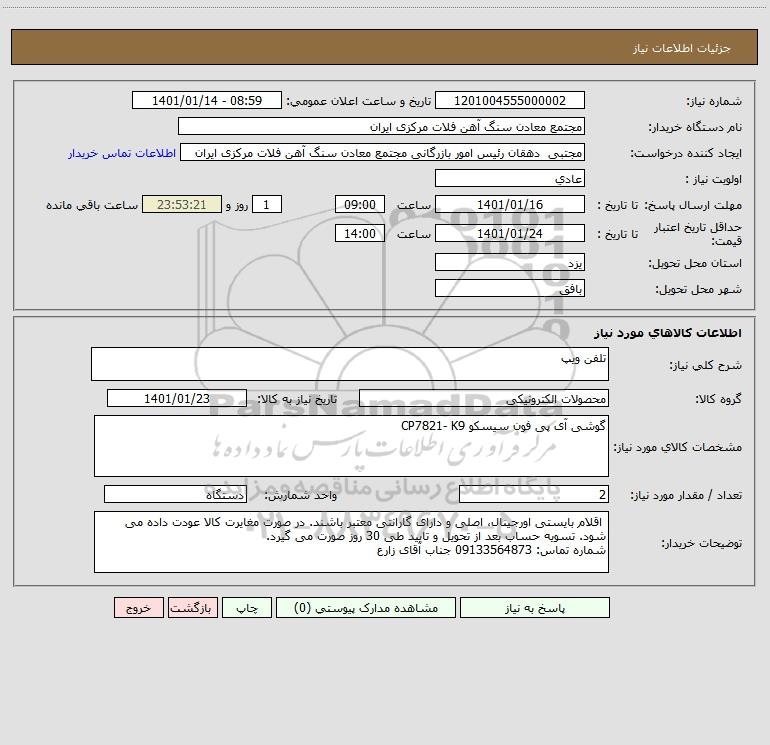The height and width of the screenshot is (745, 770).
Task: Click the response deadline time 09:00
Action: tap(359, 204)
